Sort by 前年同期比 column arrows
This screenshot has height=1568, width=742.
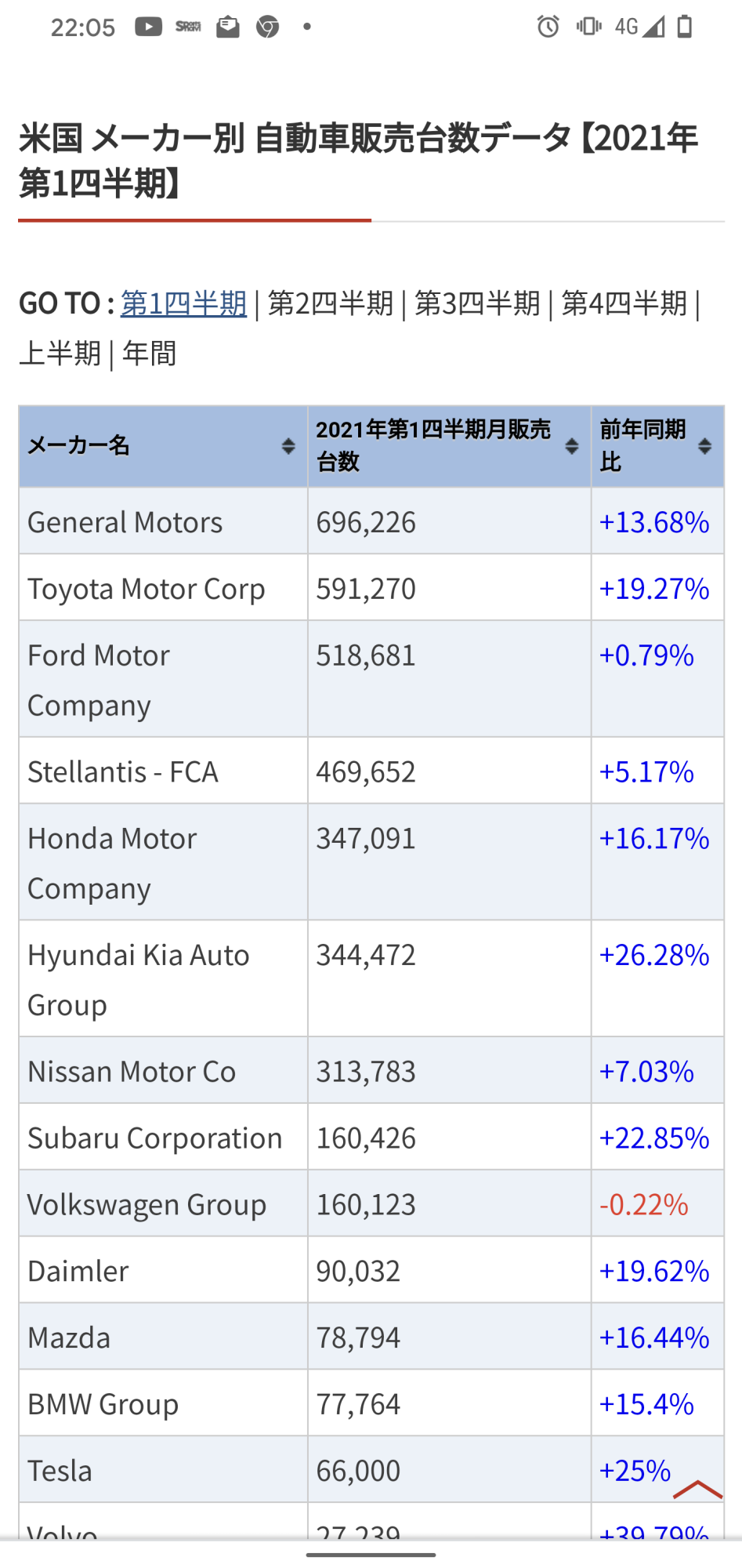point(704,446)
